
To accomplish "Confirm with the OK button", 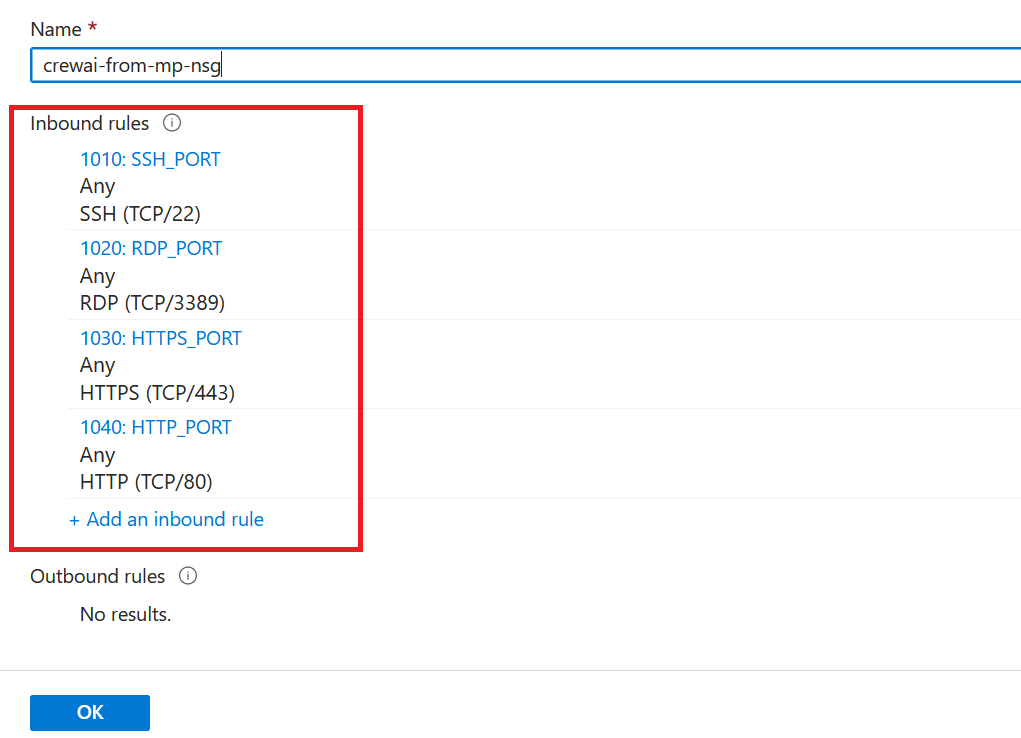I will [x=90, y=713].
